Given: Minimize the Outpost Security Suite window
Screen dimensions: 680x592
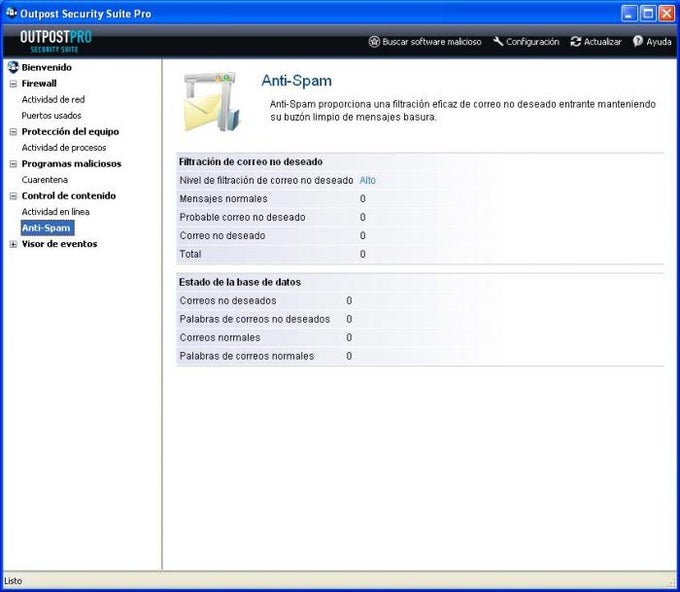Looking at the screenshot, I should point(629,13).
